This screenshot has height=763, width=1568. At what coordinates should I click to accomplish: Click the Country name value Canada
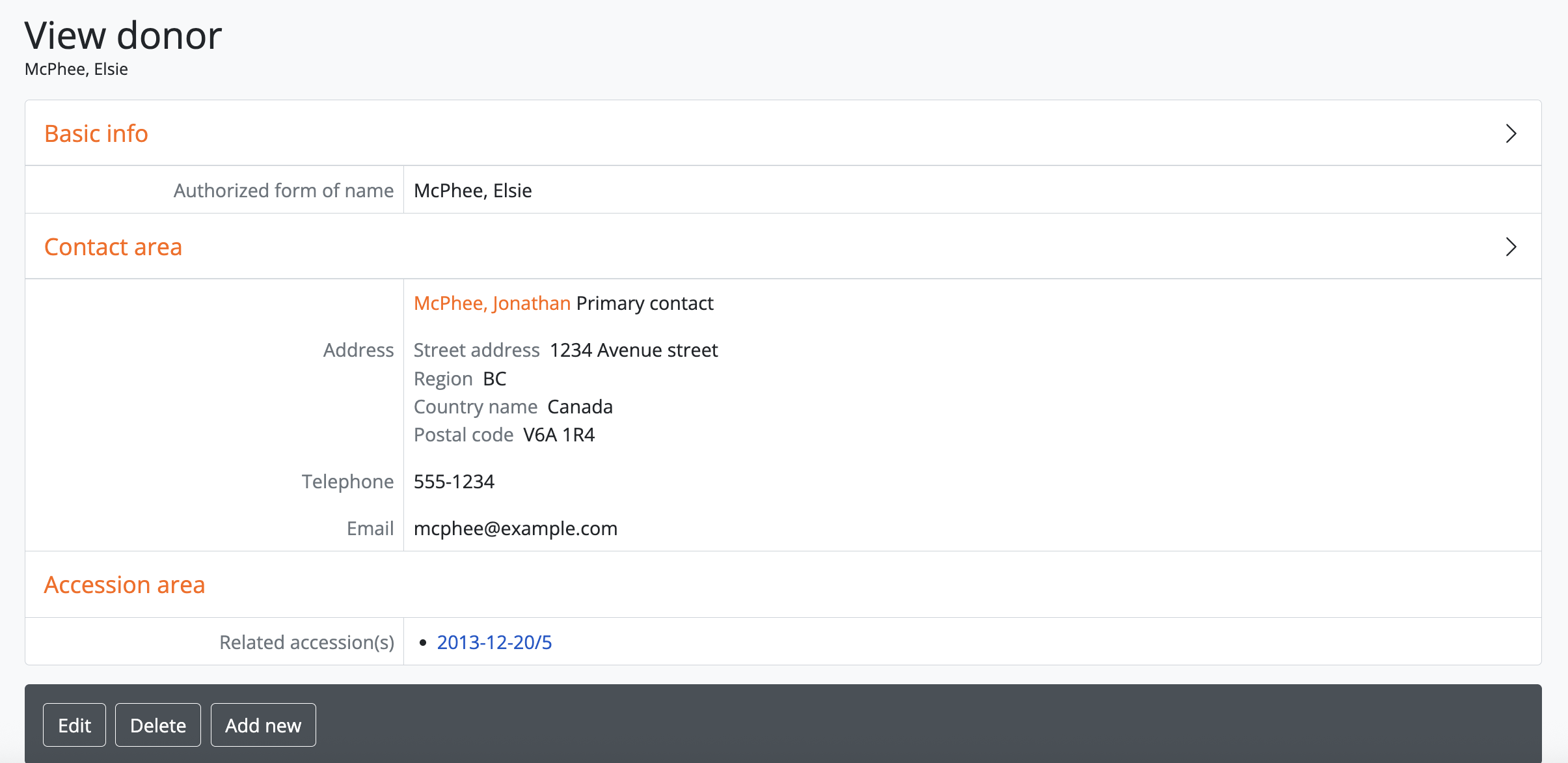[x=580, y=407]
